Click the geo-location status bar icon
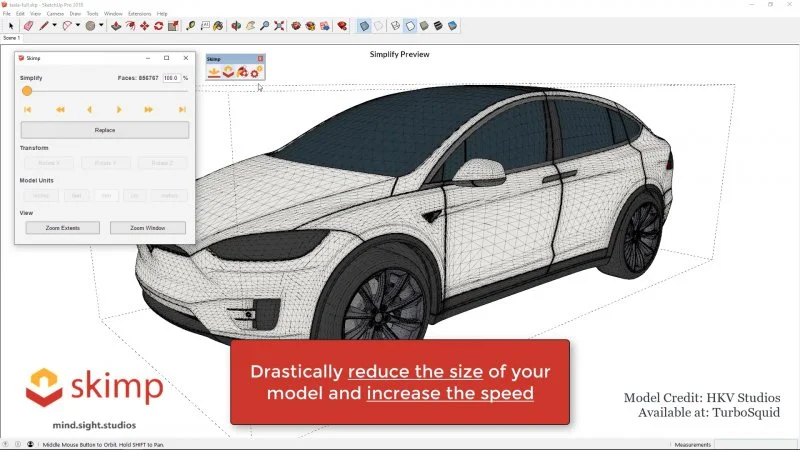 [x=6, y=444]
